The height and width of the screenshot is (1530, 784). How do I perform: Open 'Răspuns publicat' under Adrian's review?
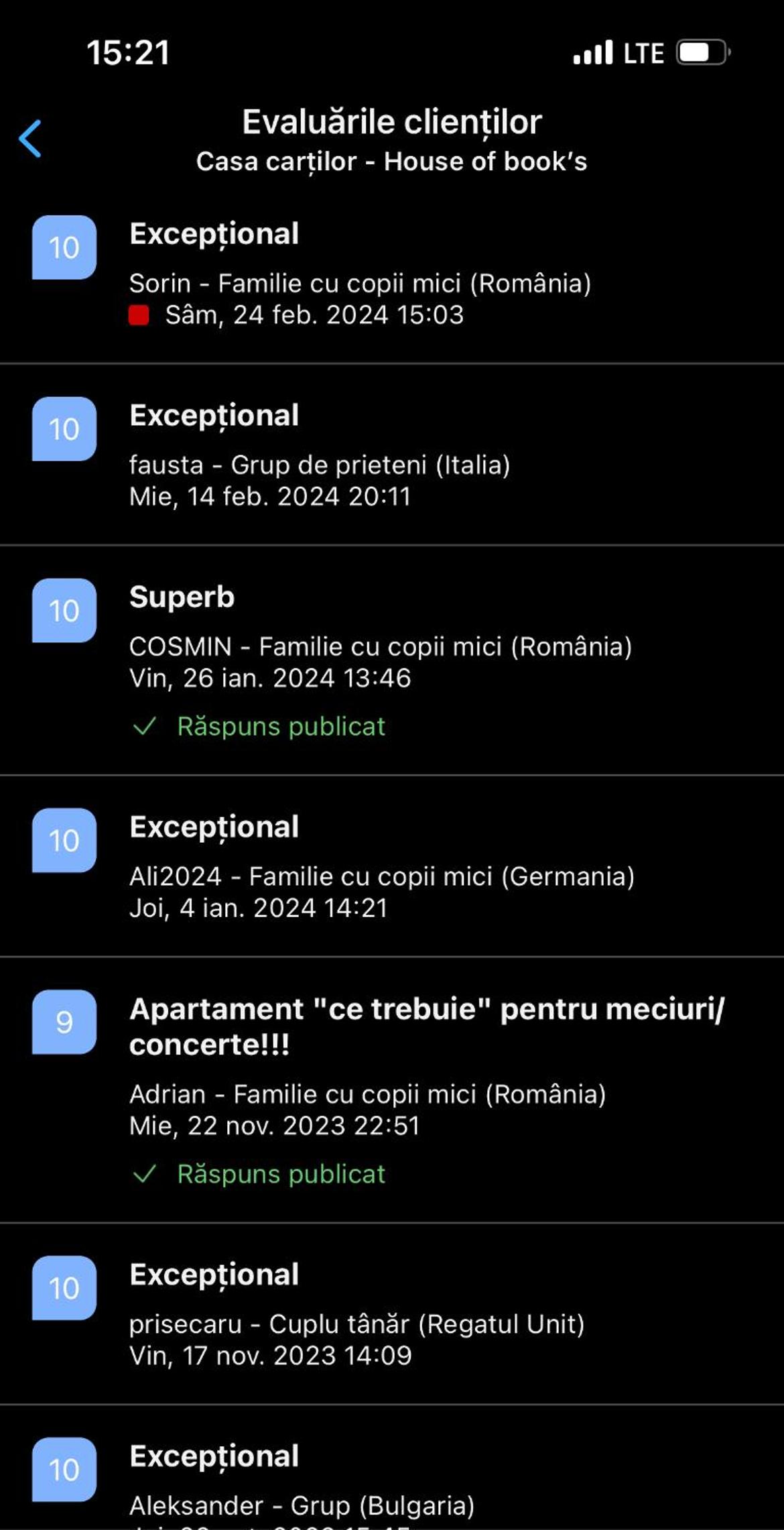tap(281, 1174)
